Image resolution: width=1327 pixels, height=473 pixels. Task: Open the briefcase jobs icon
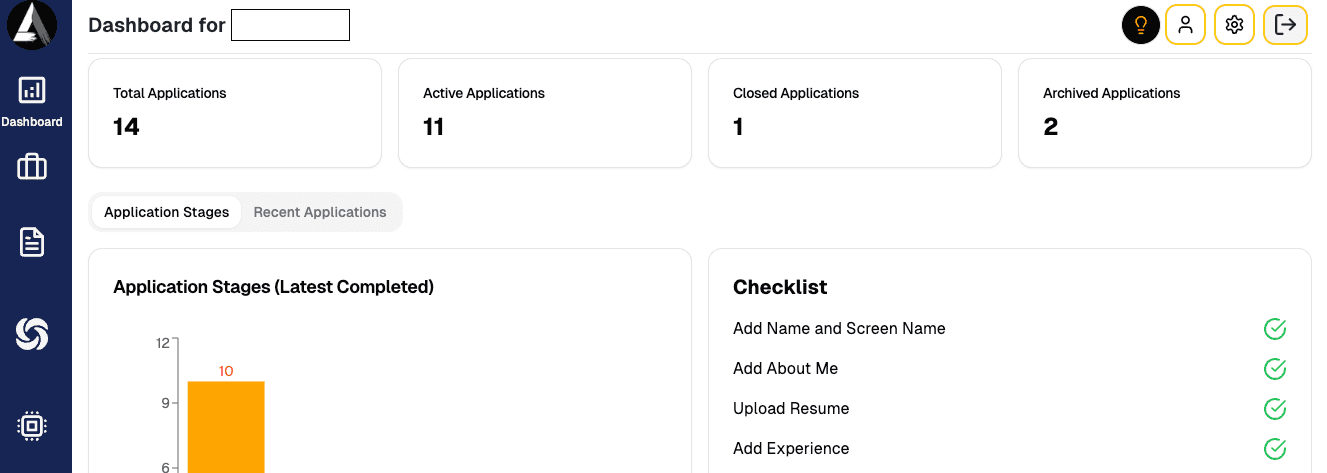pyautogui.click(x=32, y=166)
